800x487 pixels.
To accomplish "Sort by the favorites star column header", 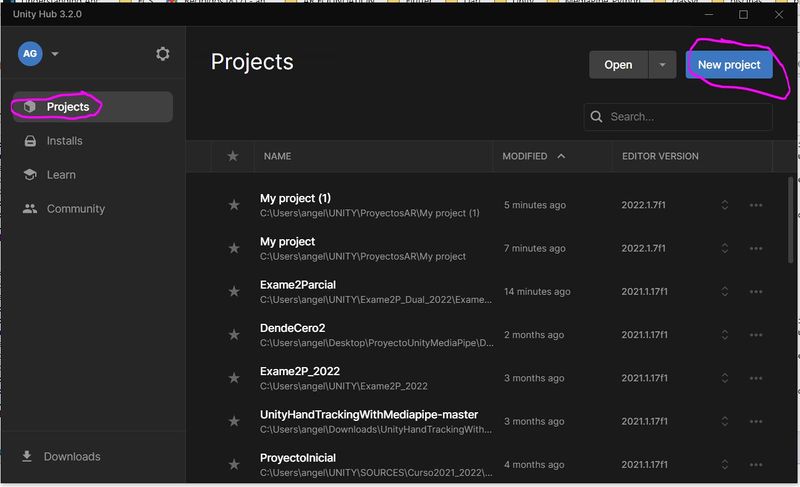I will point(233,156).
